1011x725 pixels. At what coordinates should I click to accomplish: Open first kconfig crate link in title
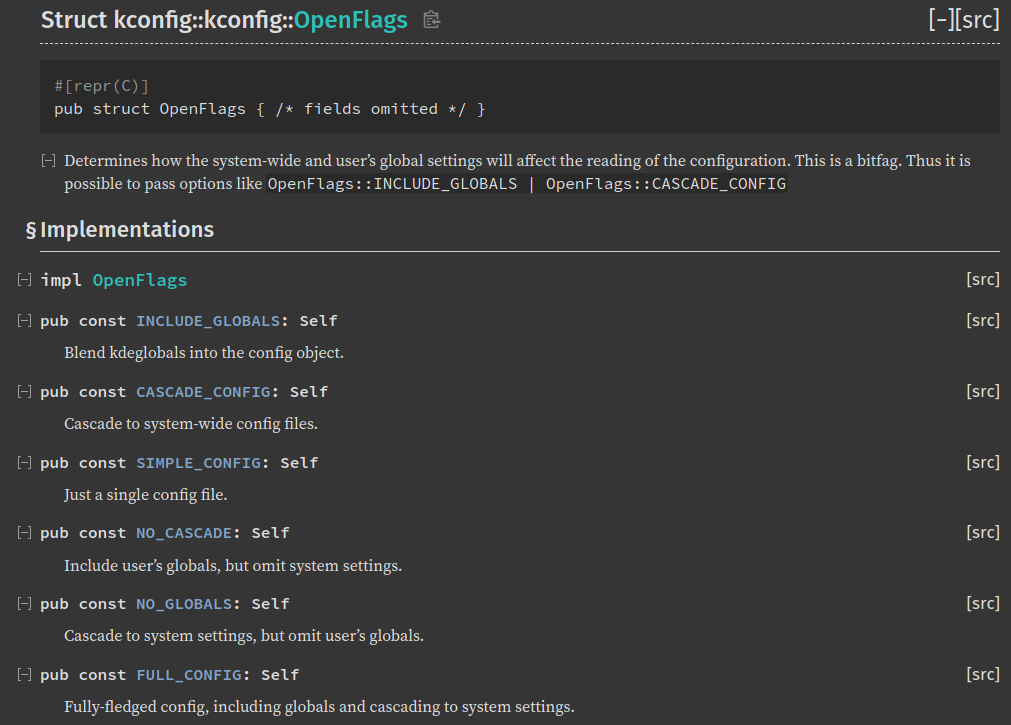[152, 20]
